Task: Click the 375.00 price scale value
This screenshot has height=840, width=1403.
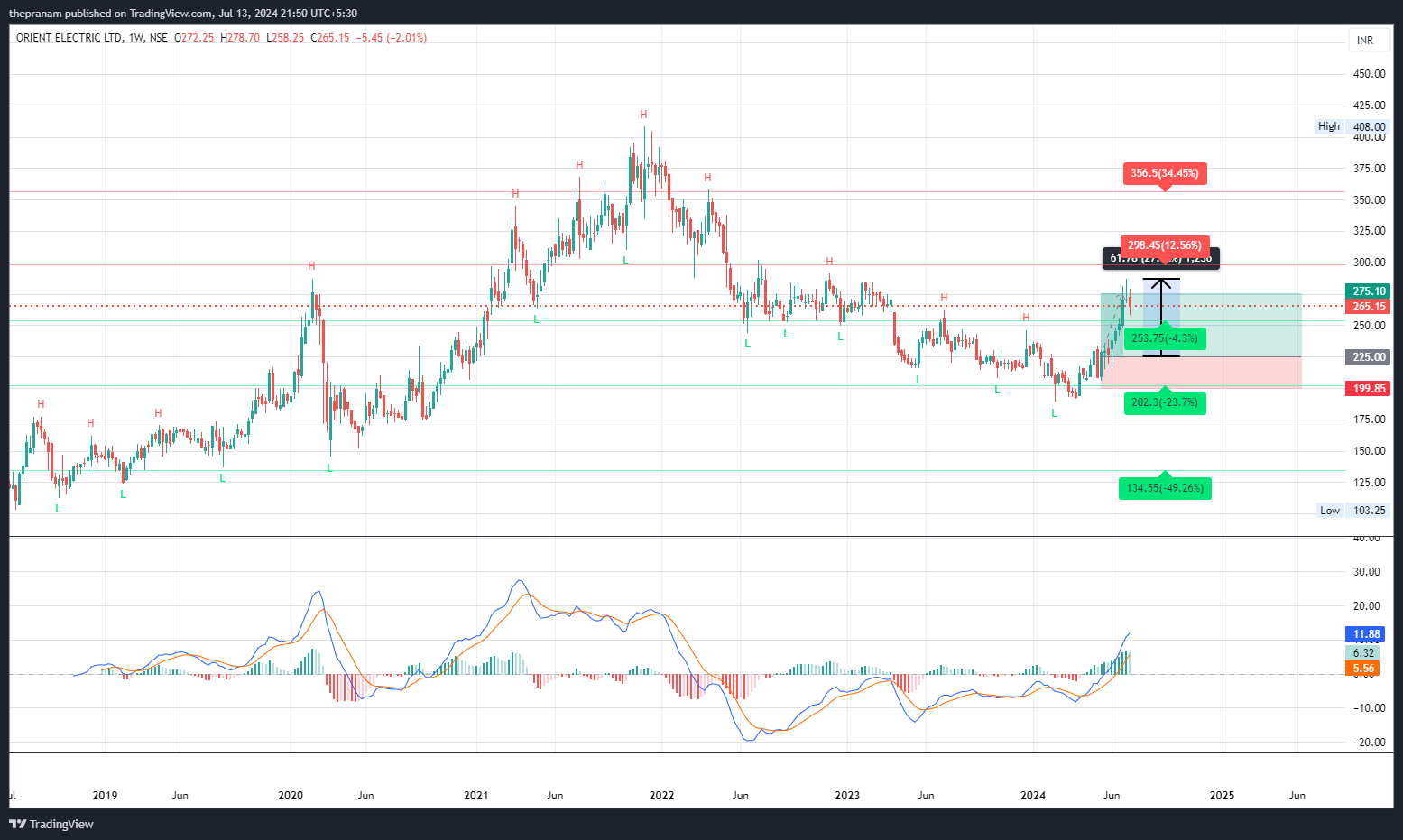Action: click(1369, 169)
